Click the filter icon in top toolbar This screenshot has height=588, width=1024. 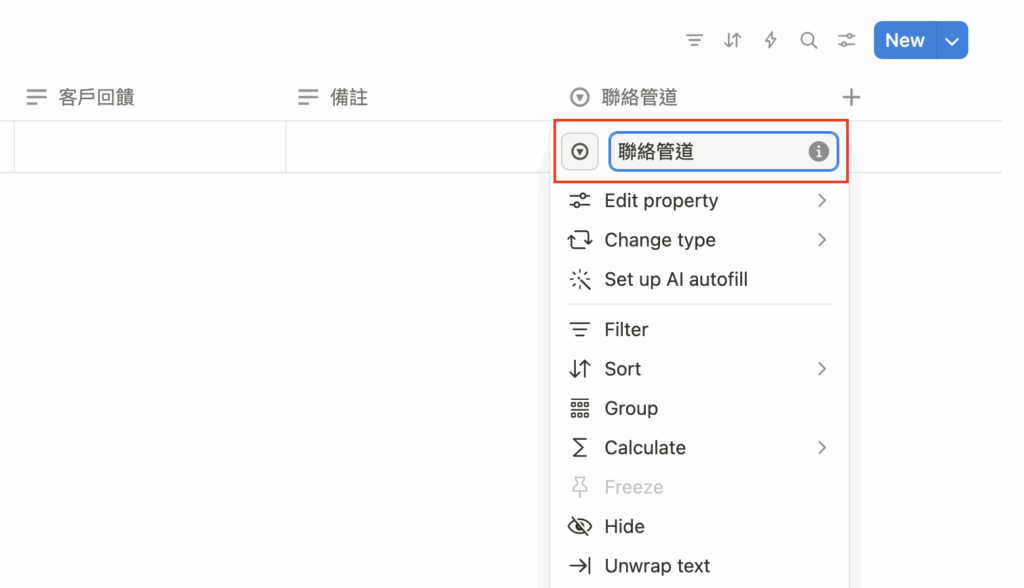[x=694, y=41]
